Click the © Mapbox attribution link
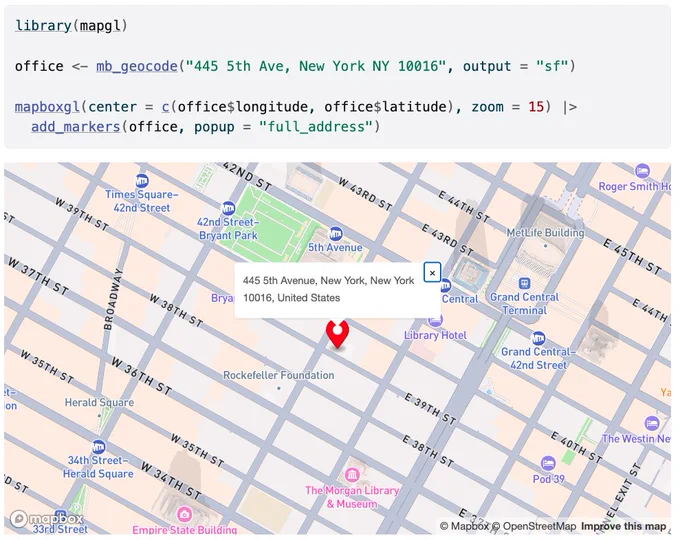This screenshot has height=540, width=680. pos(464,526)
